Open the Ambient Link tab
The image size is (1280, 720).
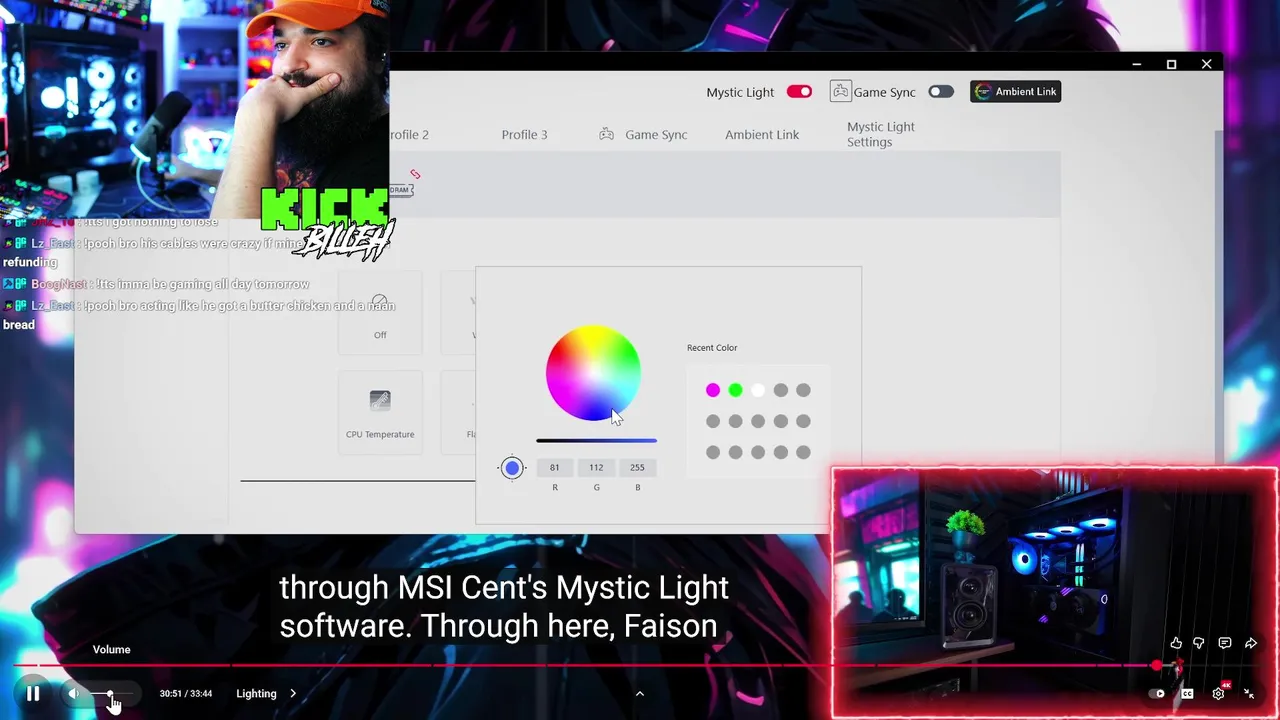point(762,134)
